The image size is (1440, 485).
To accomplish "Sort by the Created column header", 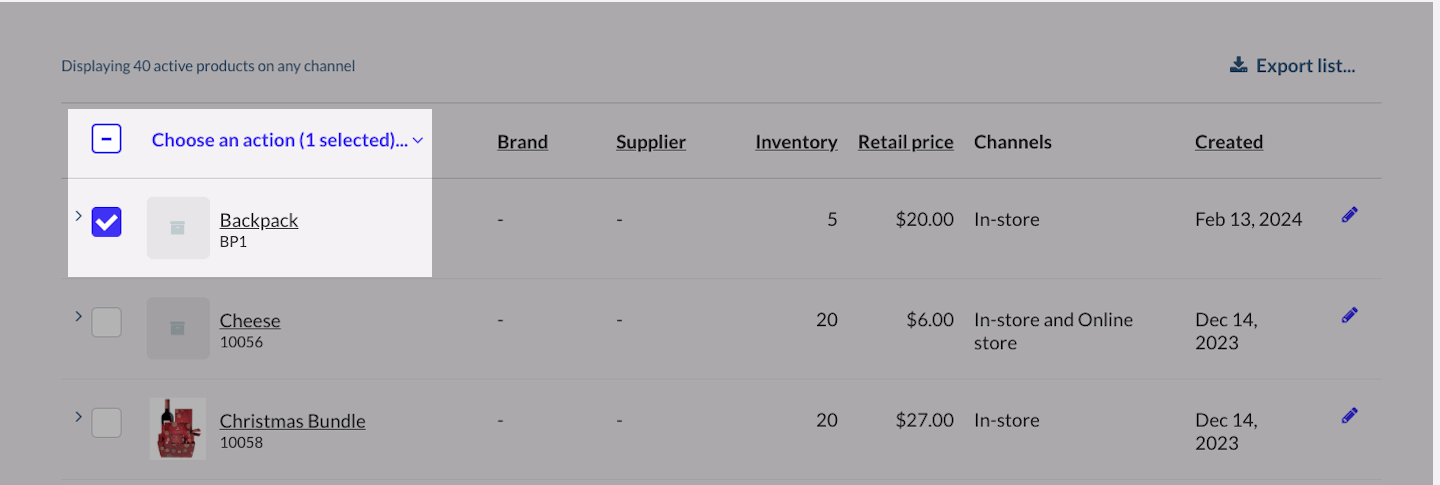I will tap(1228, 142).
